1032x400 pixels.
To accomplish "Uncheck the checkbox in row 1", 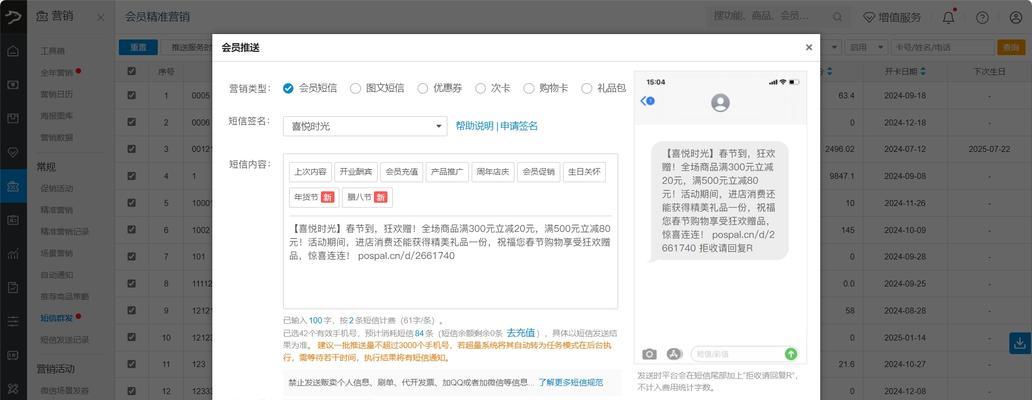I will [x=132, y=95].
